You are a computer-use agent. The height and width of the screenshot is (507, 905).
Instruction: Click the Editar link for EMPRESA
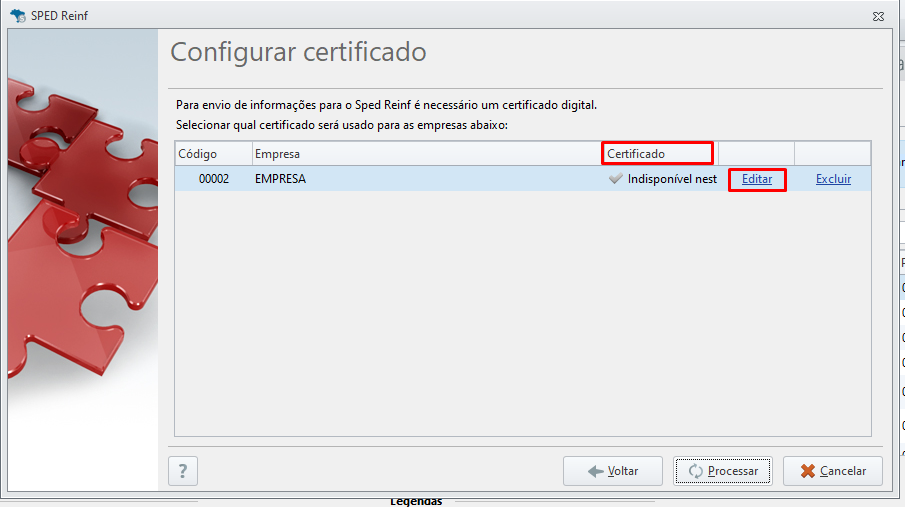(x=757, y=179)
